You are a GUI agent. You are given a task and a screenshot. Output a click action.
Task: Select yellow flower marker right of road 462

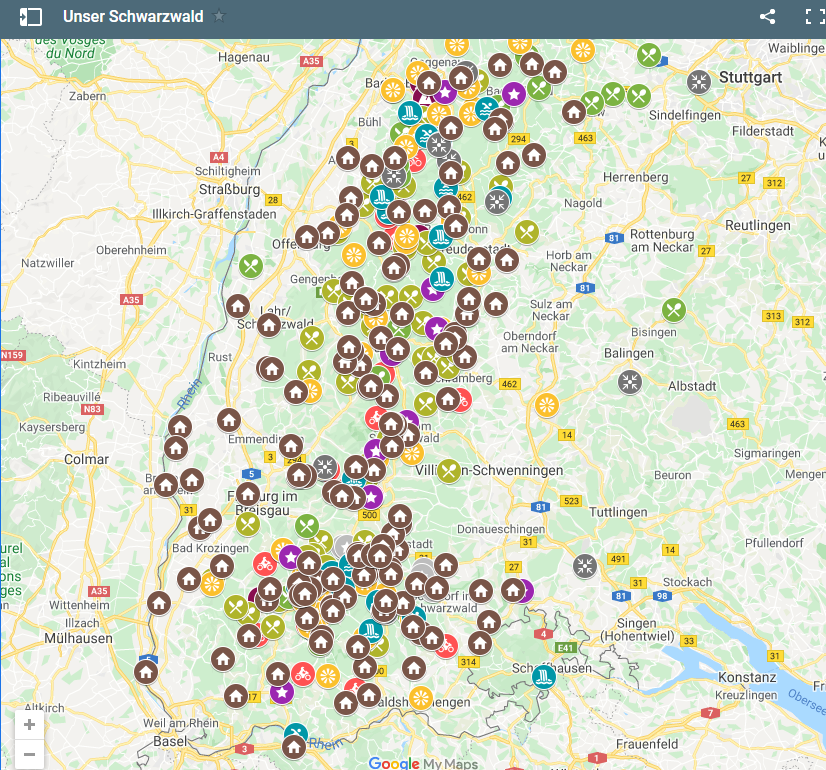[x=547, y=405]
